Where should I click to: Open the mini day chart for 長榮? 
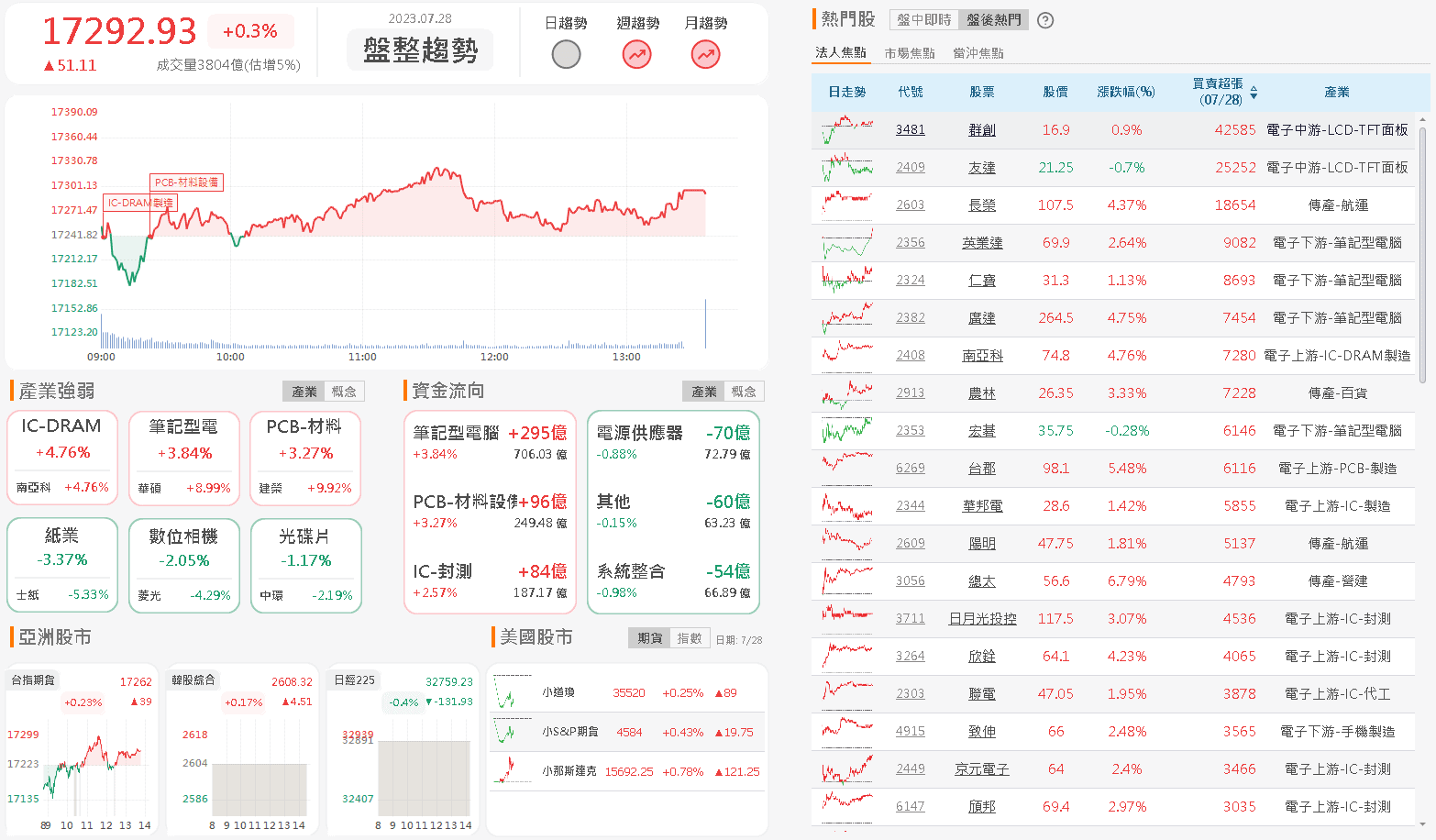tap(847, 204)
